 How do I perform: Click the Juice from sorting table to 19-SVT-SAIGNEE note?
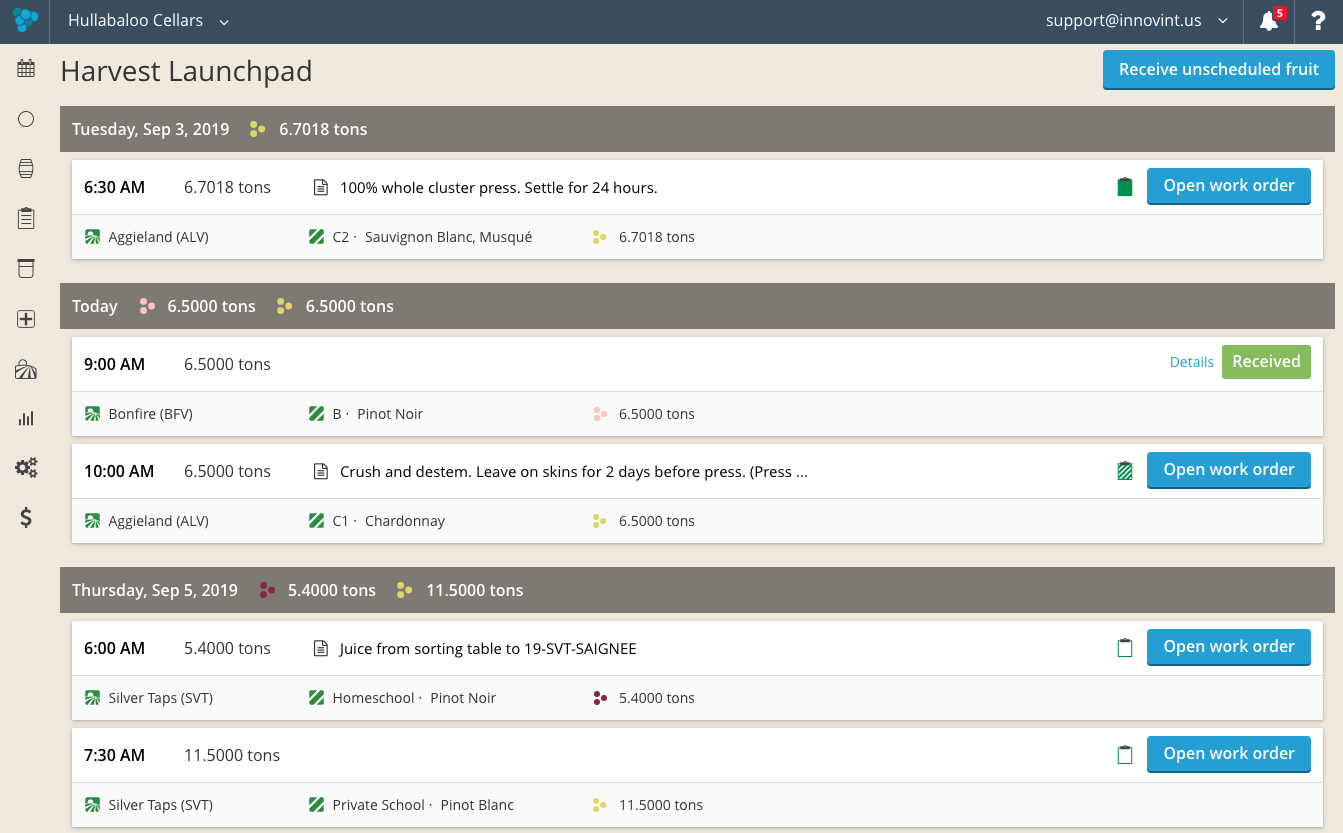click(x=488, y=648)
